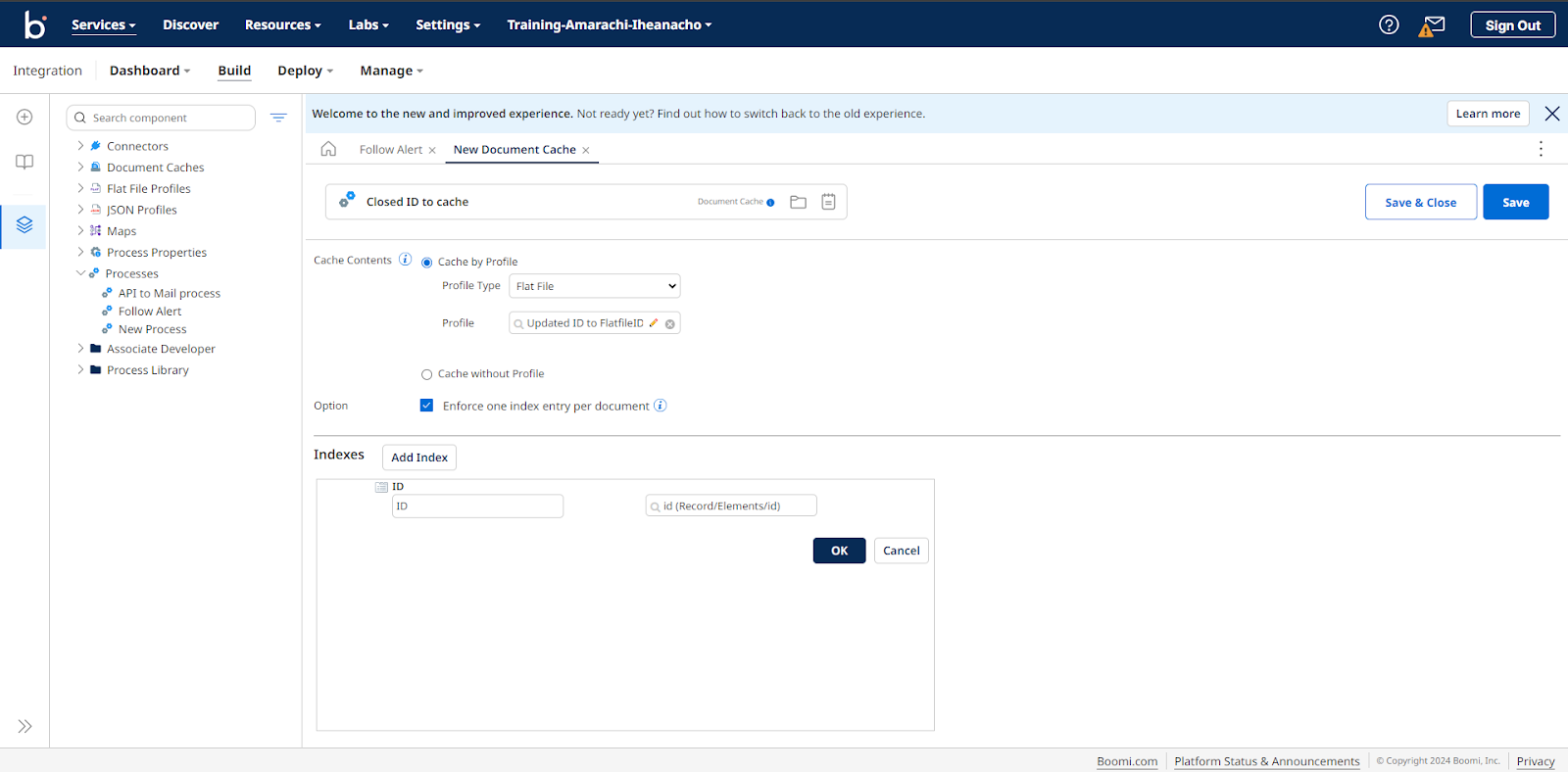Click the Cache Contents info icon
Image resolution: width=1568 pixels, height=772 pixels.
pyautogui.click(x=405, y=260)
